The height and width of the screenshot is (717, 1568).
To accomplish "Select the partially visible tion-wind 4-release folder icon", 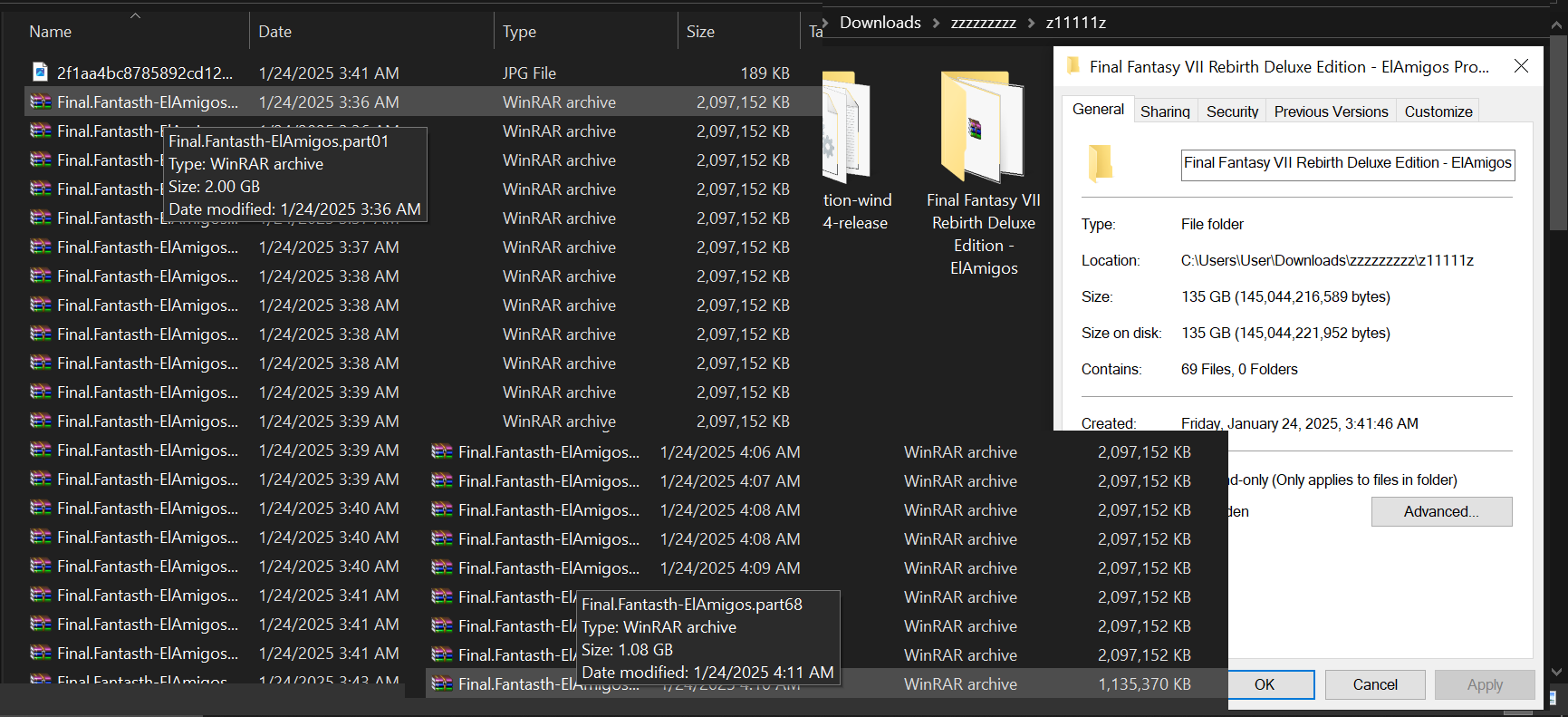I will (846, 127).
